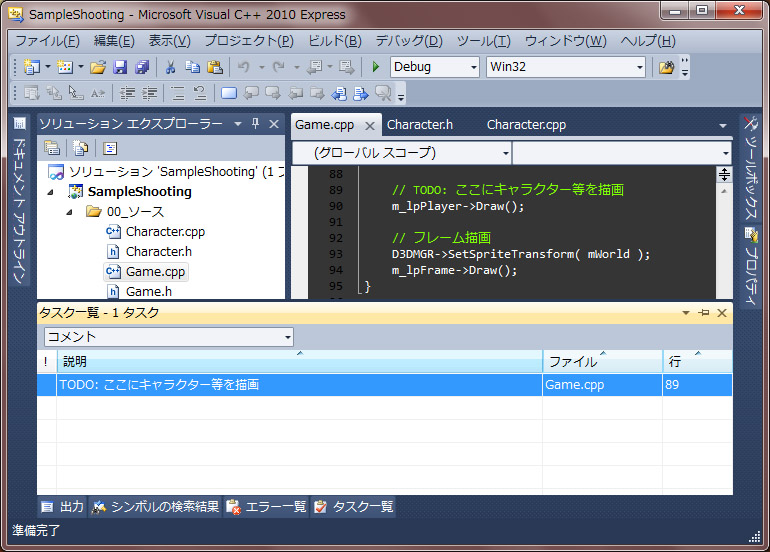The image size is (770, 552).
Task: Open a file with the folder icon
Action: tap(98, 67)
